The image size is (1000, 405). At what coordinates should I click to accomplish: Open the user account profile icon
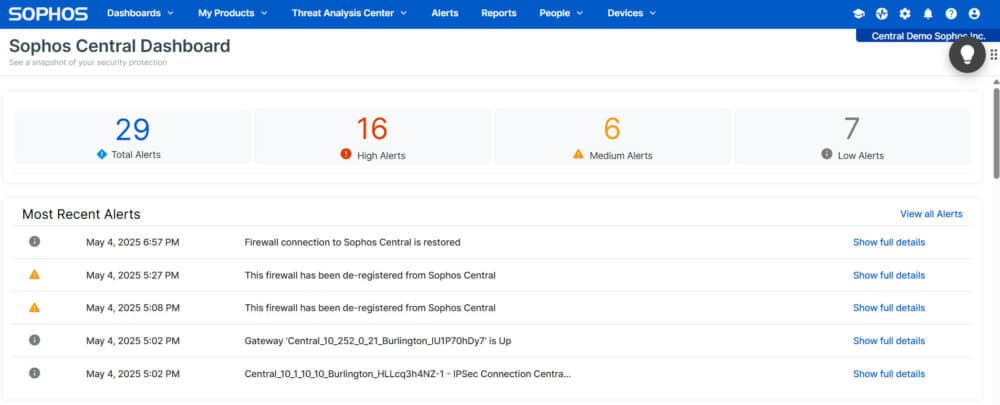pos(974,13)
